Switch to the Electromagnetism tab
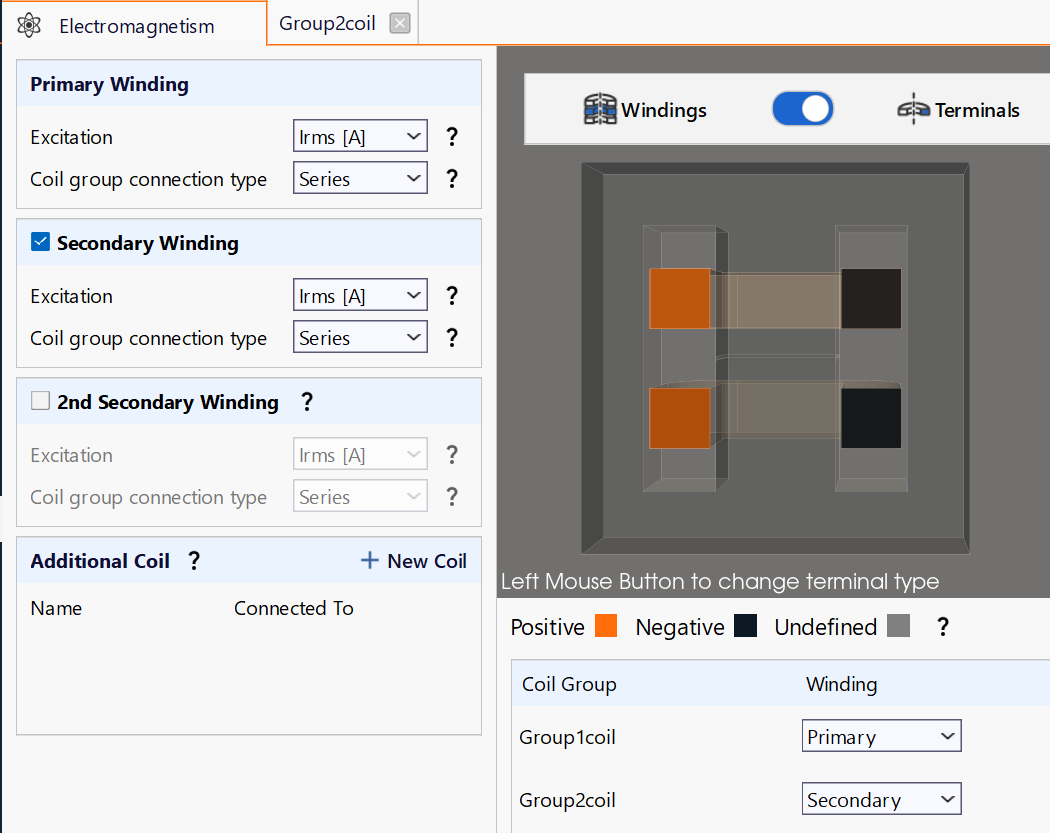 (x=134, y=23)
